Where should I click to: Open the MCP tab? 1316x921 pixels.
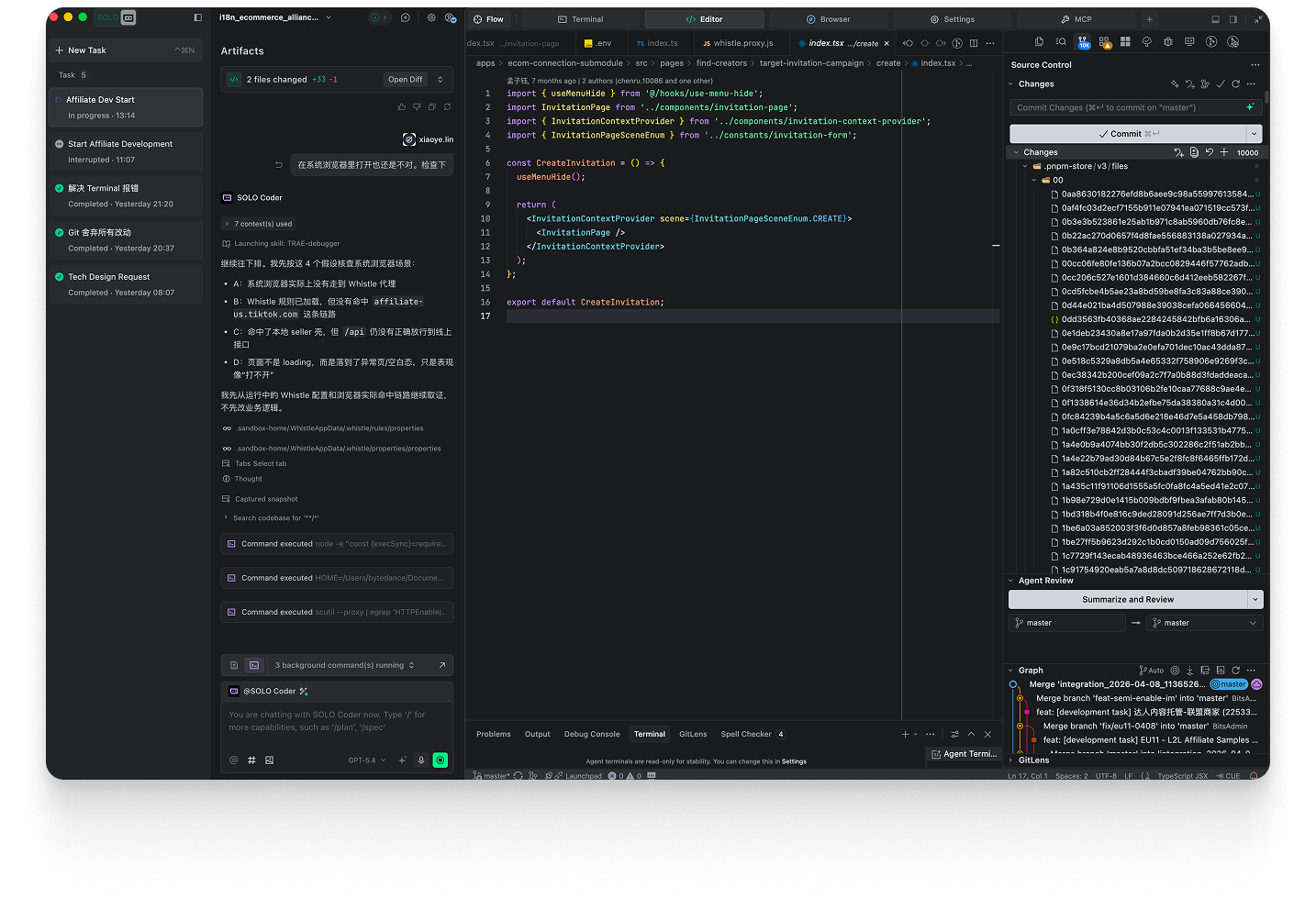pyautogui.click(x=1076, y=19)
